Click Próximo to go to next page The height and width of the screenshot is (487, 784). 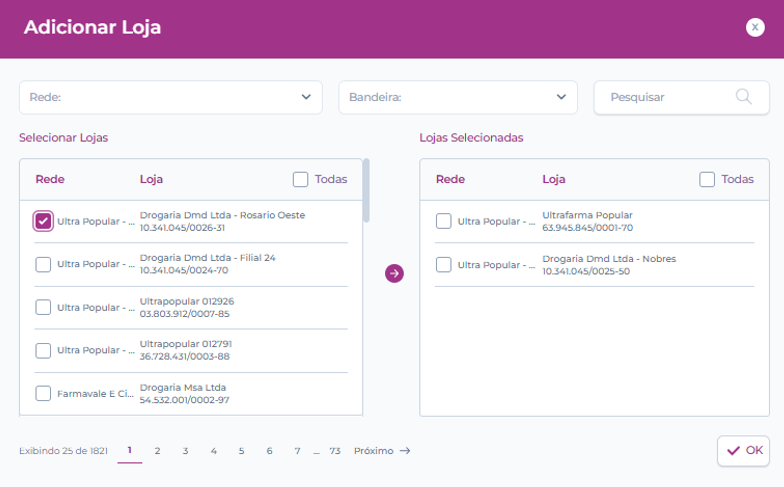click(x=382, y=451)
